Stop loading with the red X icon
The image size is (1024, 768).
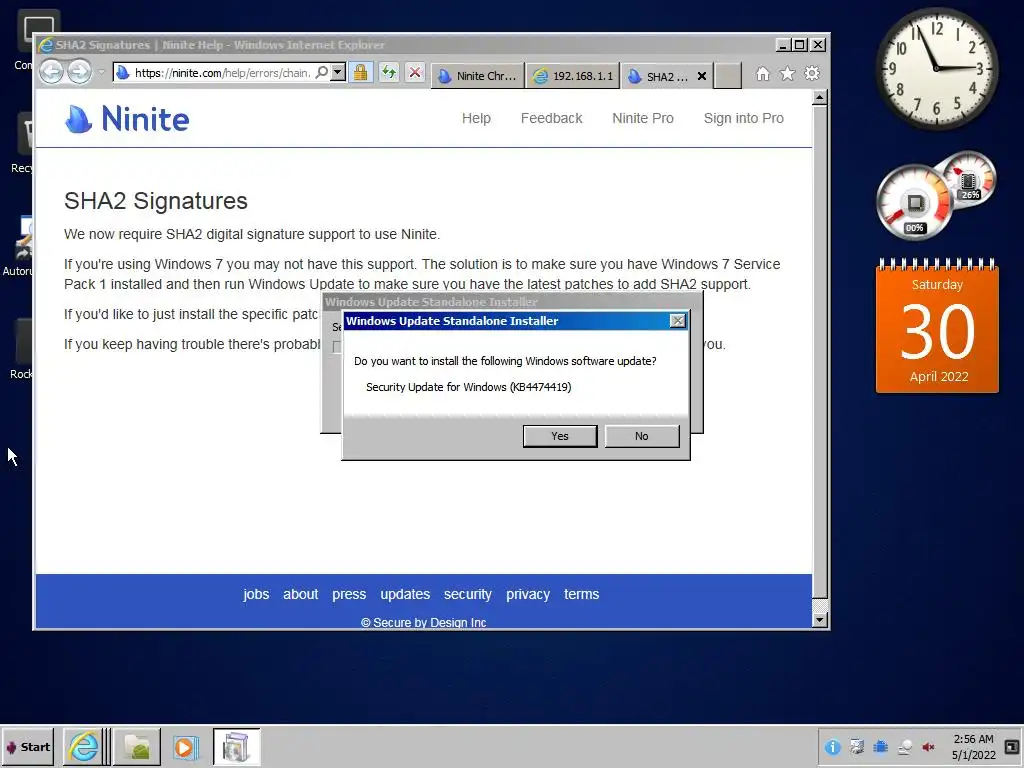coord(415,72)
